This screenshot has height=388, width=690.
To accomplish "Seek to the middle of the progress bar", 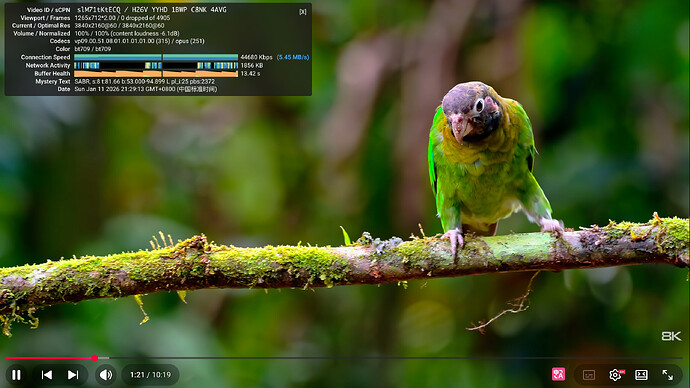I will 344,358.
